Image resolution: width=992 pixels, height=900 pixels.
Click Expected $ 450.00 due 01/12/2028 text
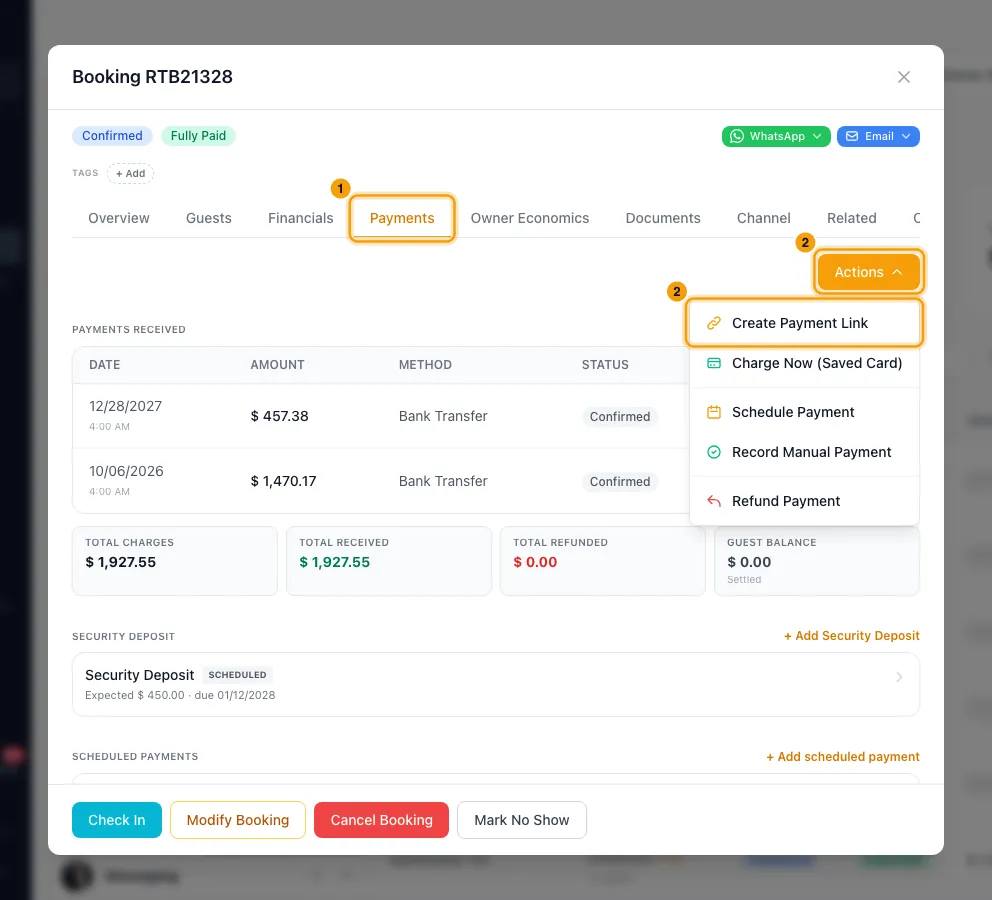pos(180,695)
